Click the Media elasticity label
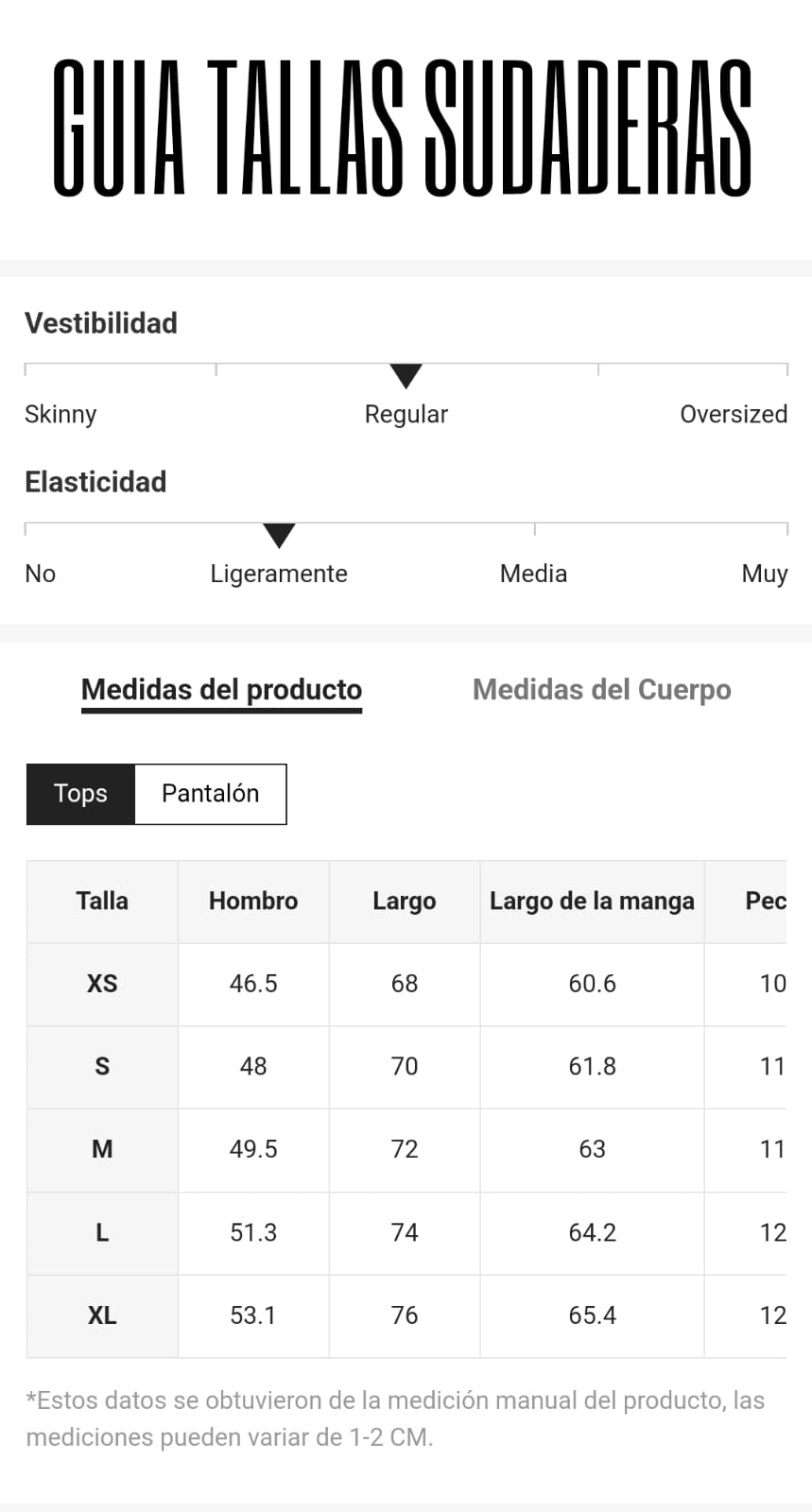 pos(533,574)
